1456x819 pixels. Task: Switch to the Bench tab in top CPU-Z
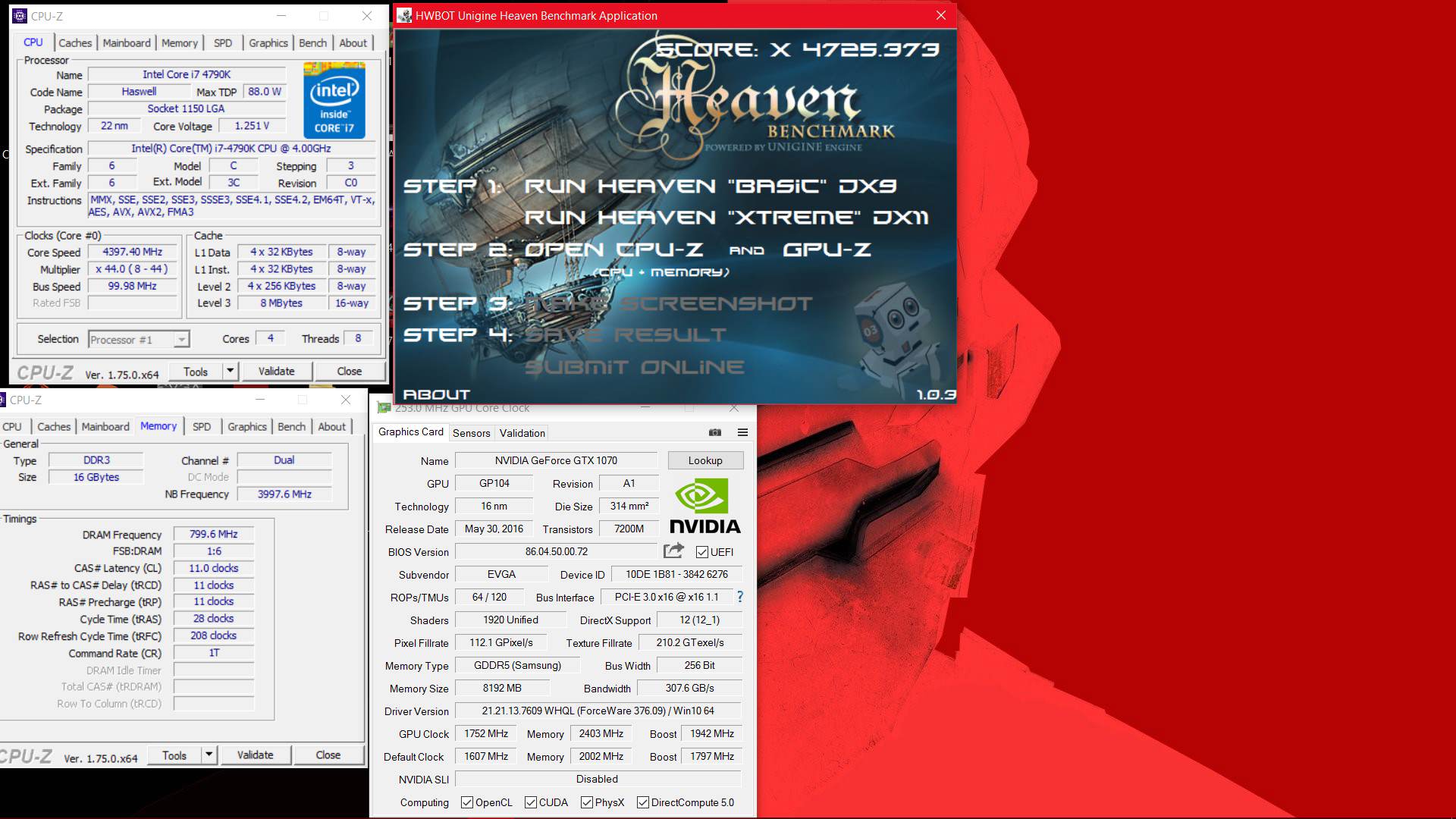(312, 43)
